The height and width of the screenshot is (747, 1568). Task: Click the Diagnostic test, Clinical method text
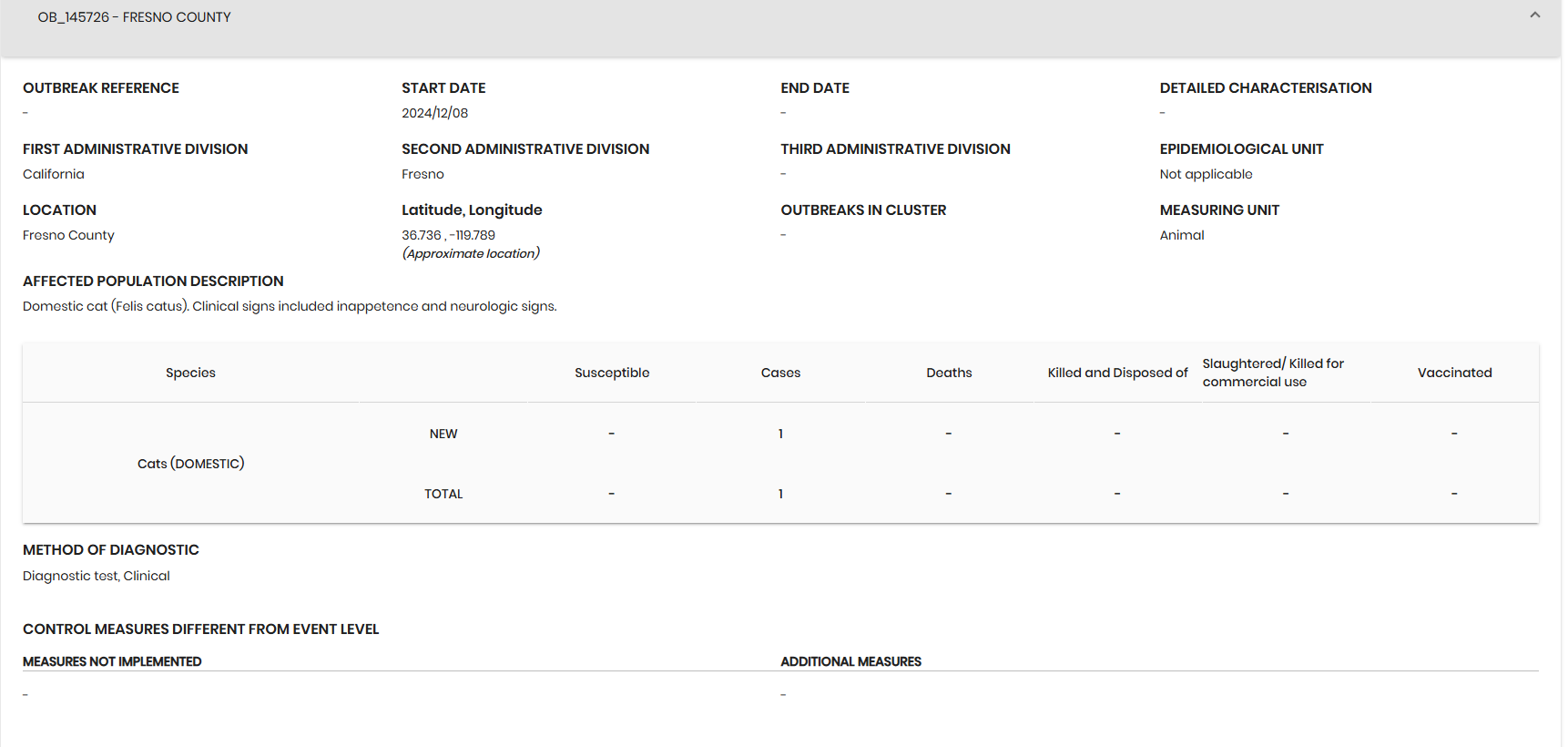tap(96, 576)
